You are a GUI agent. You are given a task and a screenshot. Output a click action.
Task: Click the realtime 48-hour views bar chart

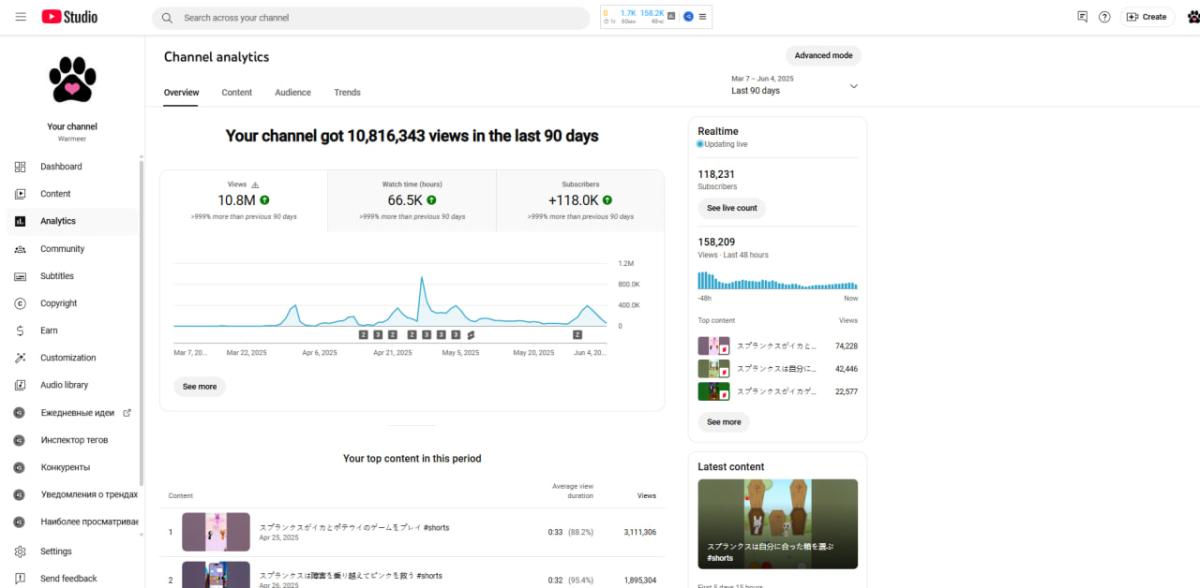pyautogui.click(x=777, y=281)
